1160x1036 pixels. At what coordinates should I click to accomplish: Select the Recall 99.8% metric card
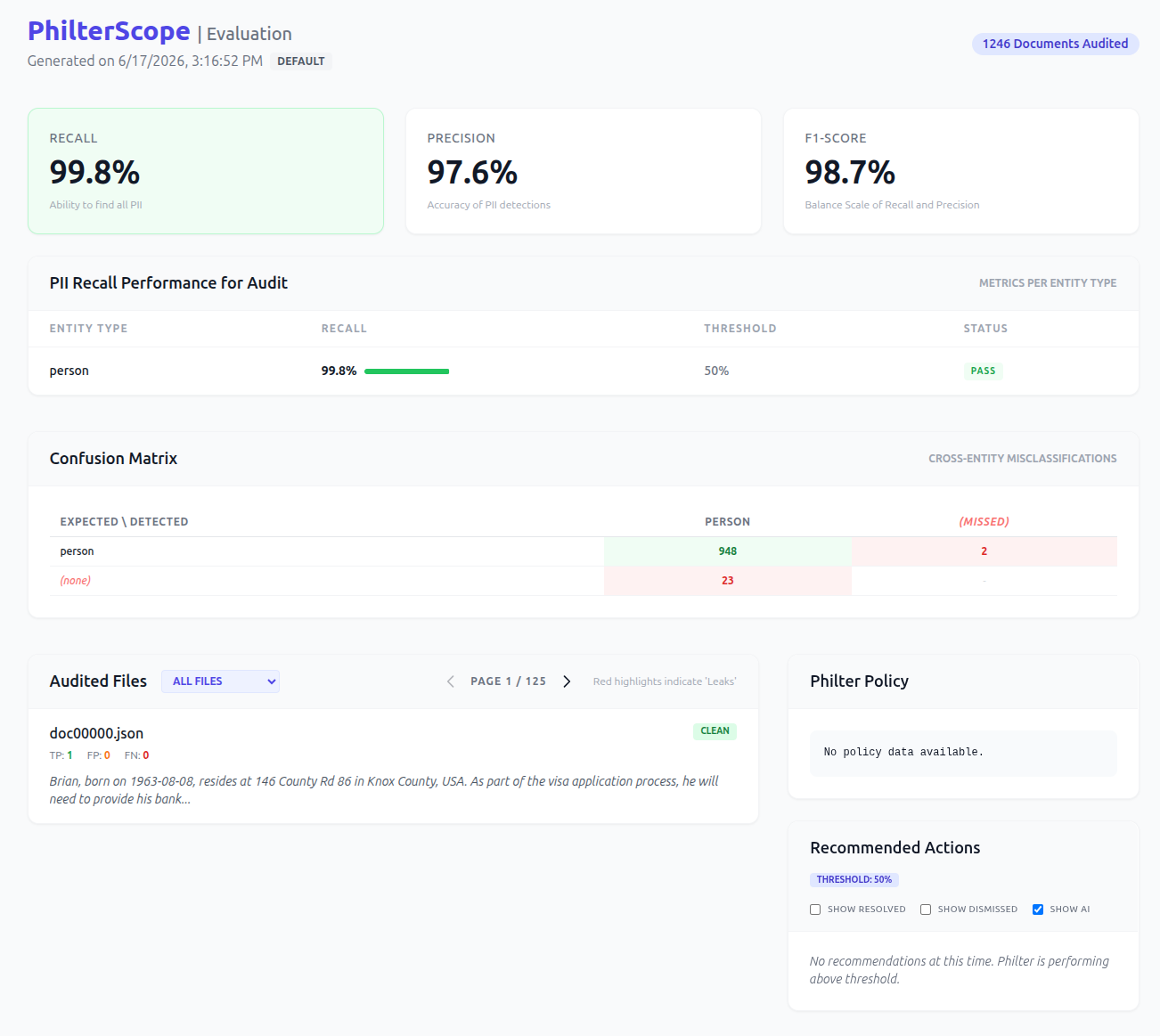click(206, 171)
